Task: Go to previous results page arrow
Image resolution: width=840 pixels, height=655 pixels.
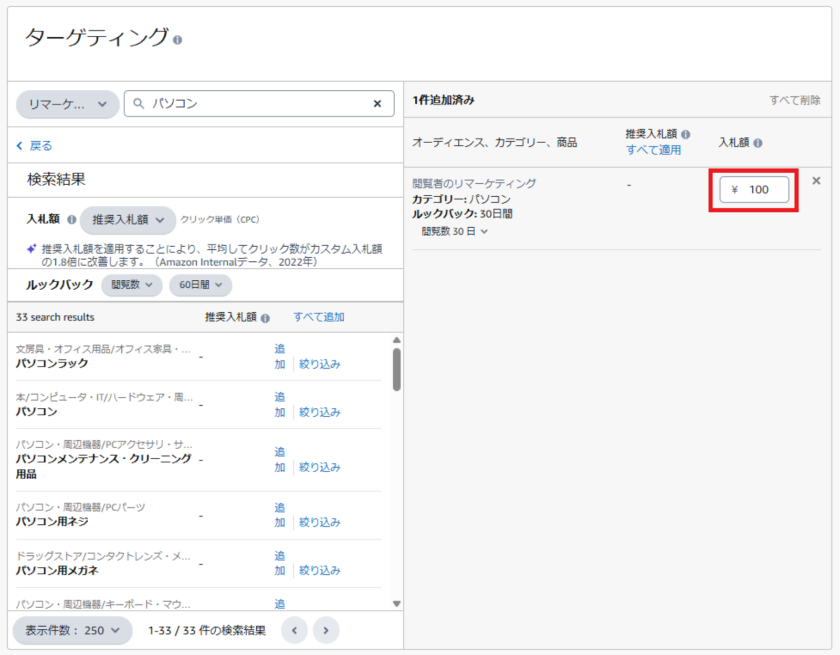Action: pos(294,630)
